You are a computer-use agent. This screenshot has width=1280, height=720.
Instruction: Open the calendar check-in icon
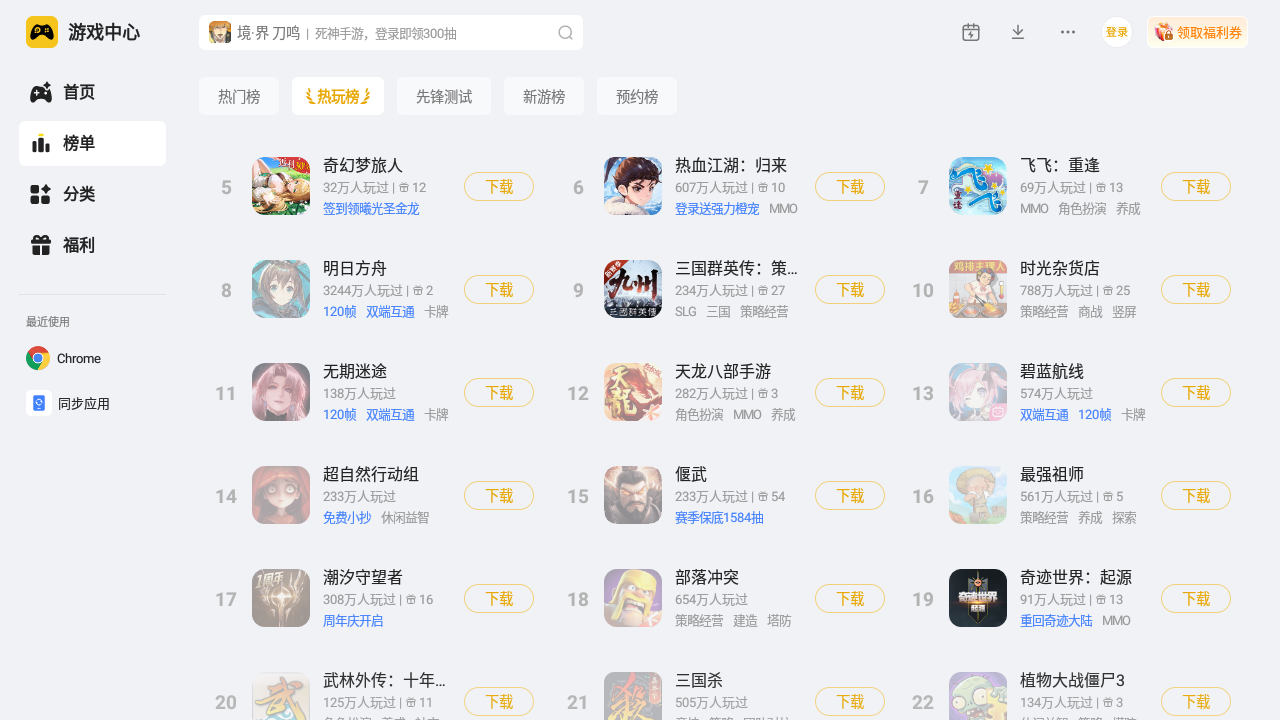pos(971,32)
